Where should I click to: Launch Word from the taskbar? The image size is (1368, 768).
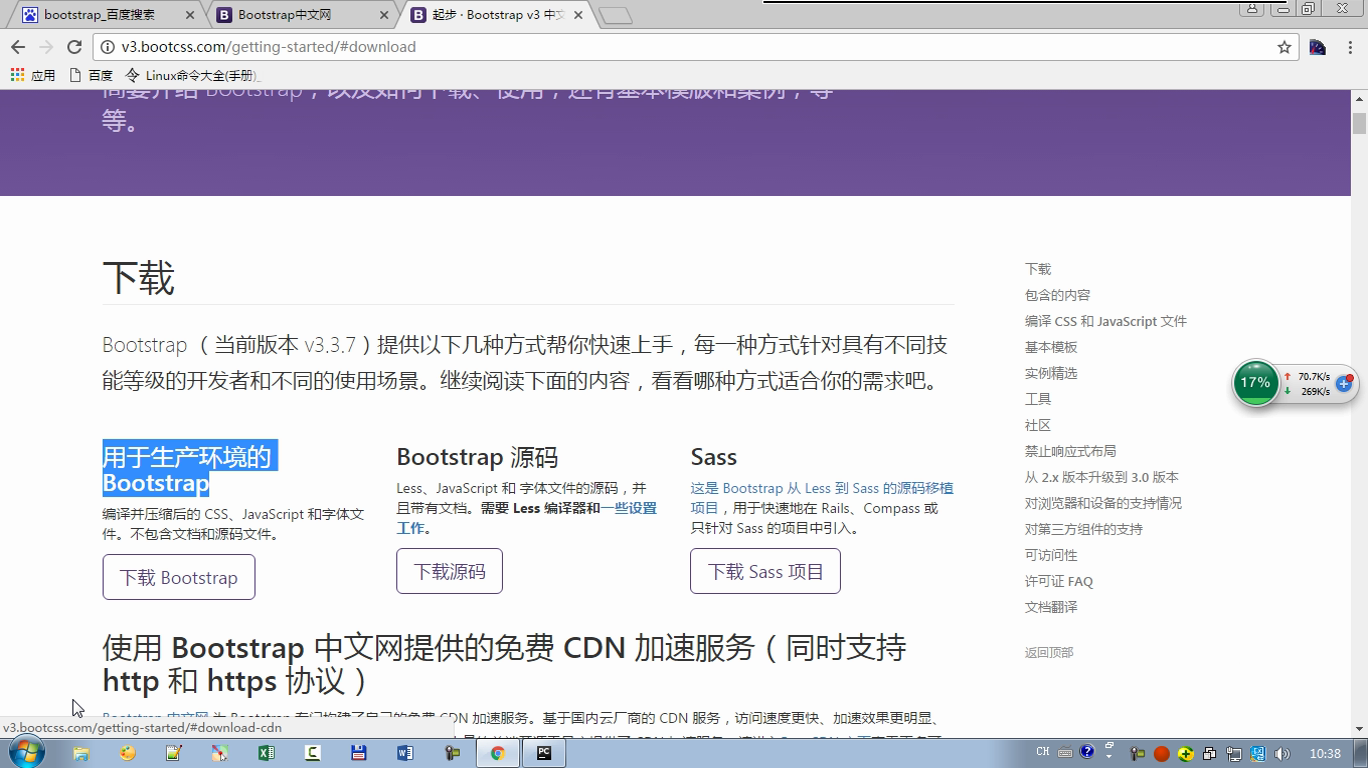coord(405,753)
